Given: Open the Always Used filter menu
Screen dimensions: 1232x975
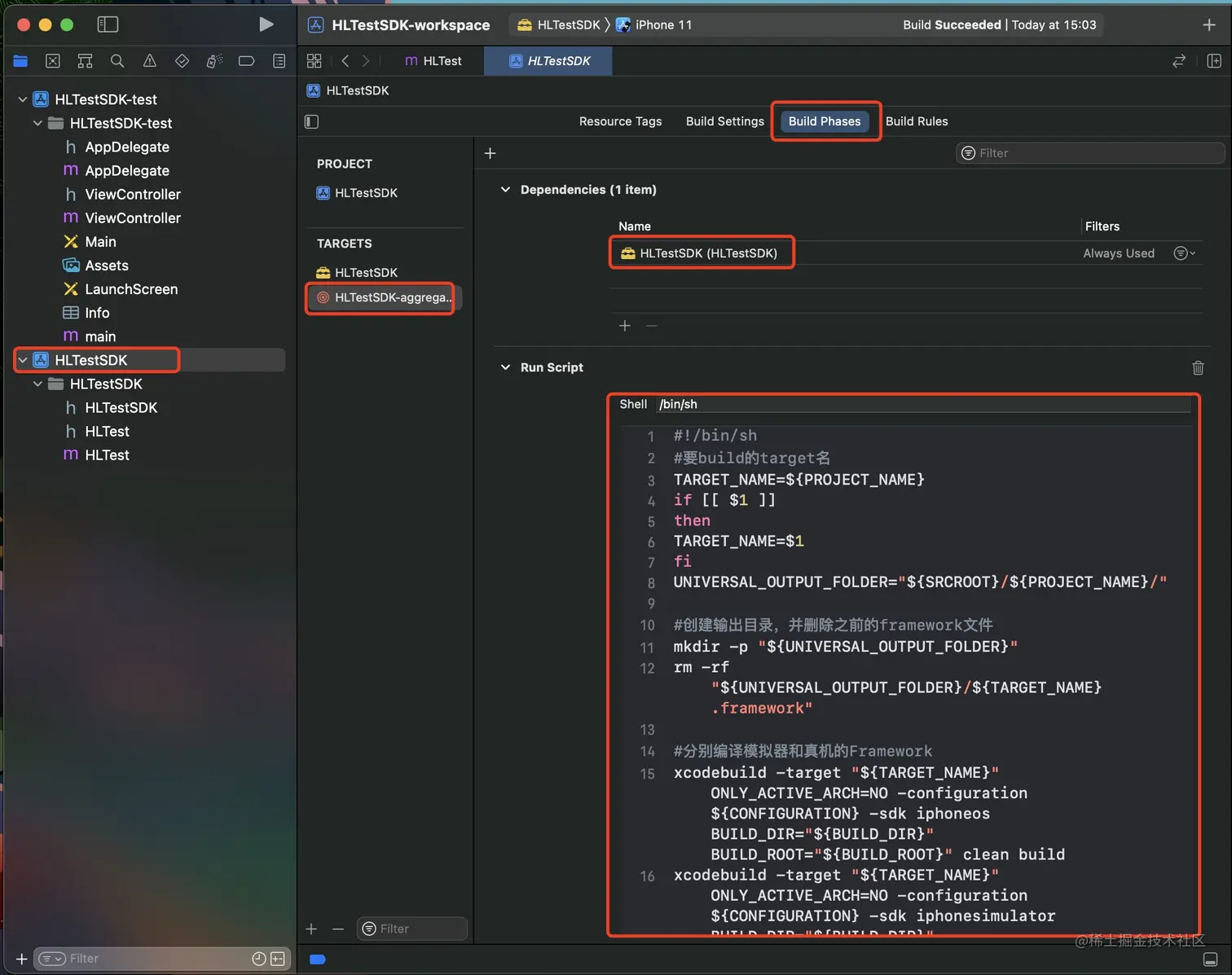Looking at the screenshot, I should (x=1185, y=253).
